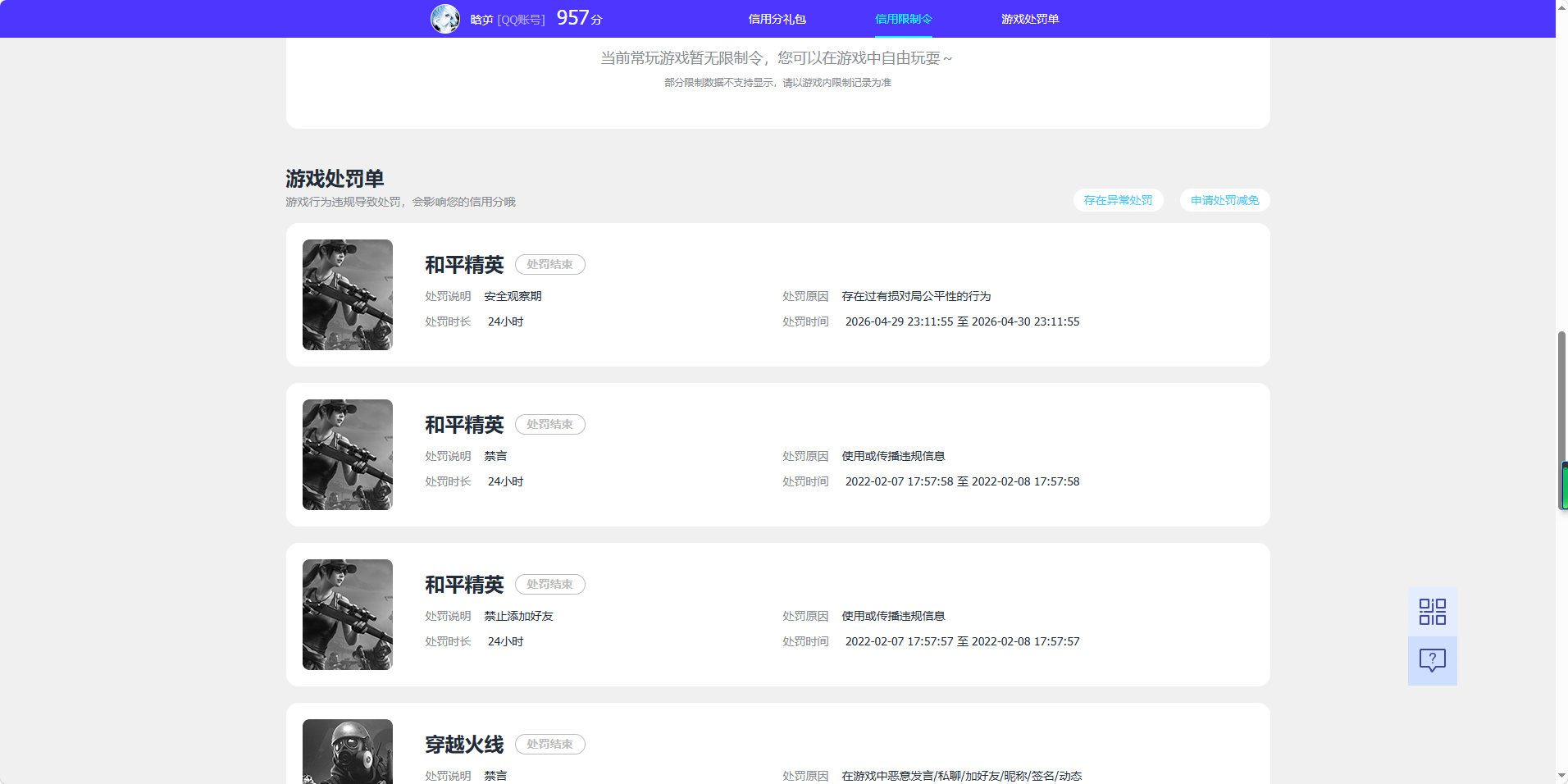Viewport: 1568px width, 784px height.
Task: Click 存在异常处罚 button
Action: (x=1119, y=200)
